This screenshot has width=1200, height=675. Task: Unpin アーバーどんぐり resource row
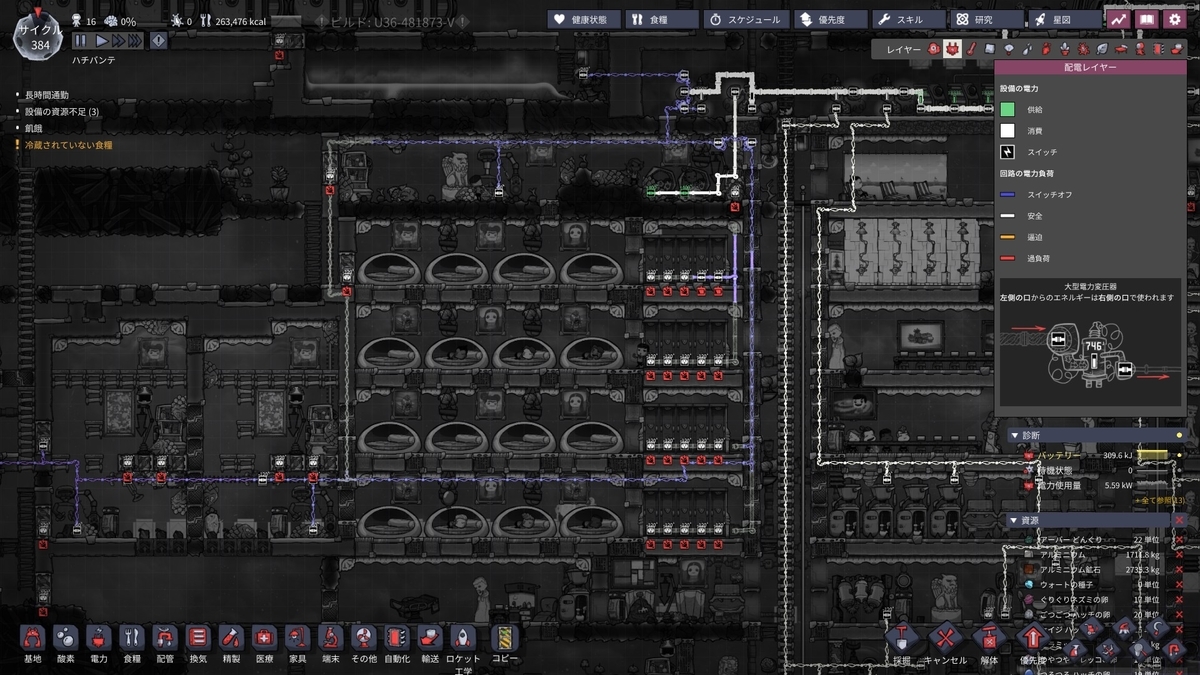(x=1179, y=539)
